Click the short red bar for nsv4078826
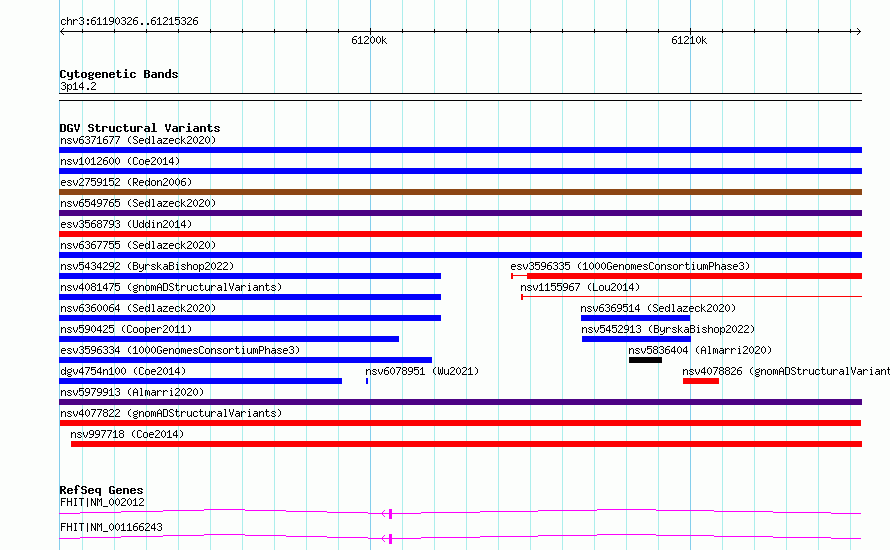 [701, 381]
